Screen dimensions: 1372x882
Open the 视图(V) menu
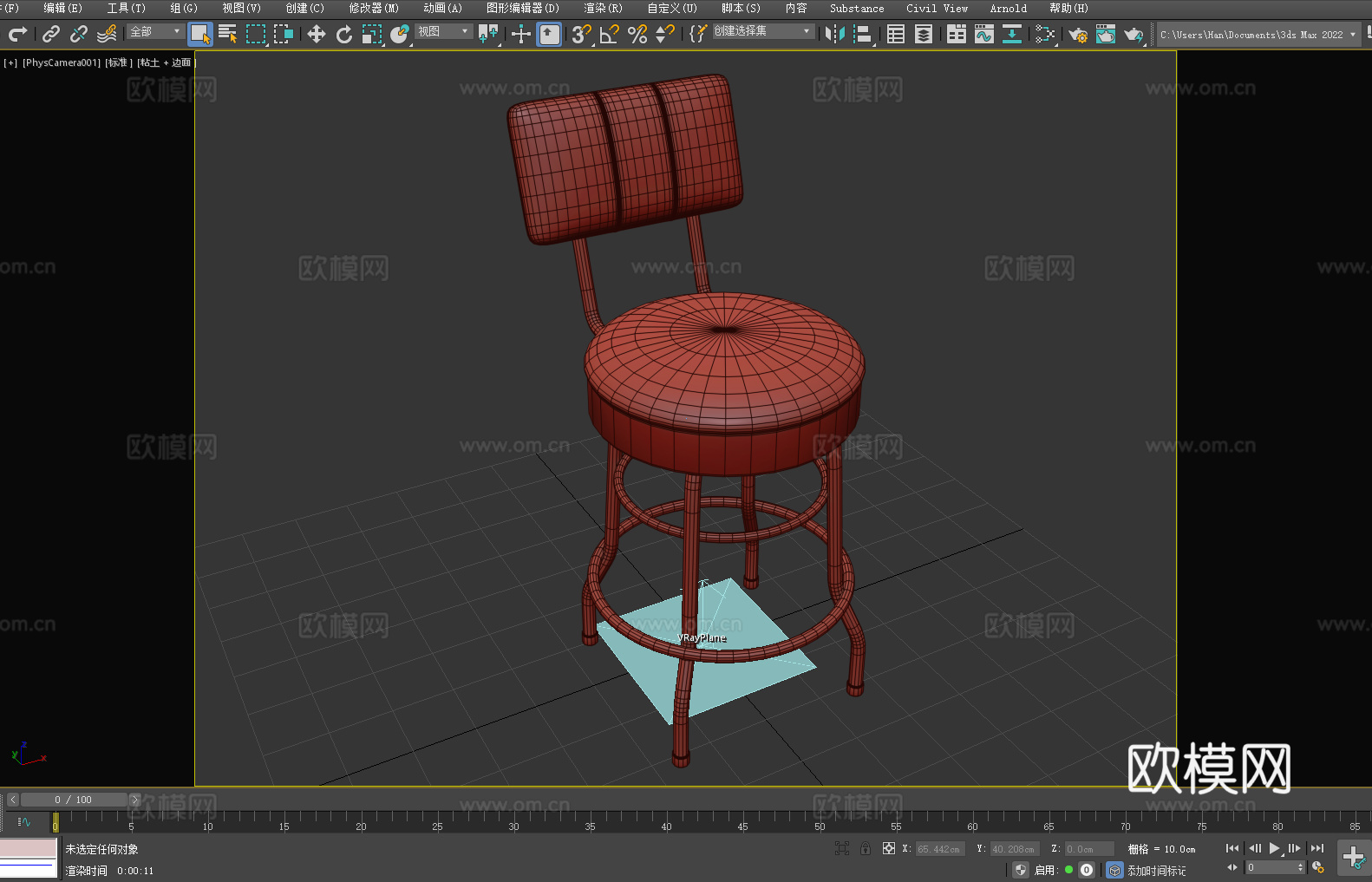(x=241, y=8)
